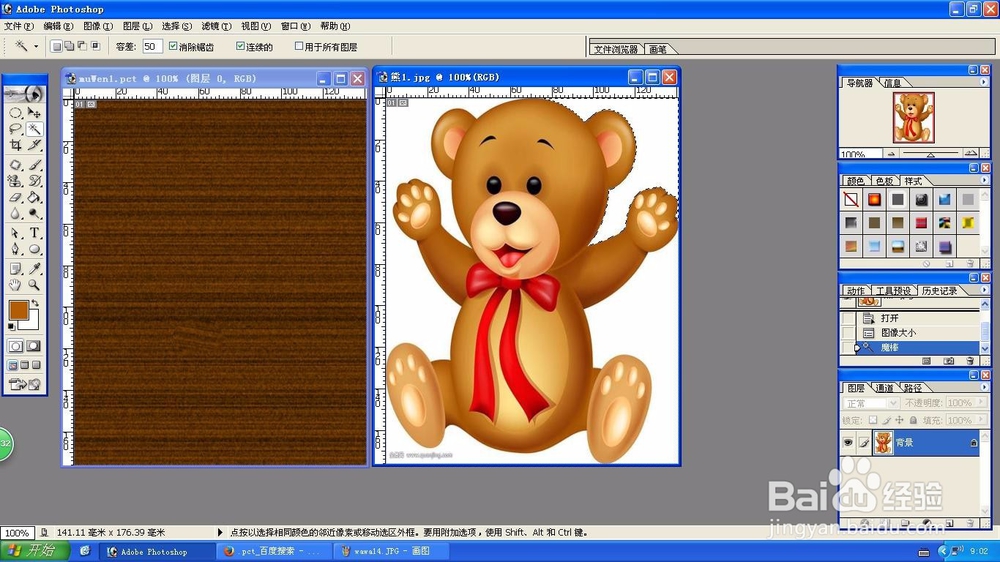The height and width of the screenshot is (562, 1000).
Task: Click the Navigator zoom slider
Action: tap(931, 154)
